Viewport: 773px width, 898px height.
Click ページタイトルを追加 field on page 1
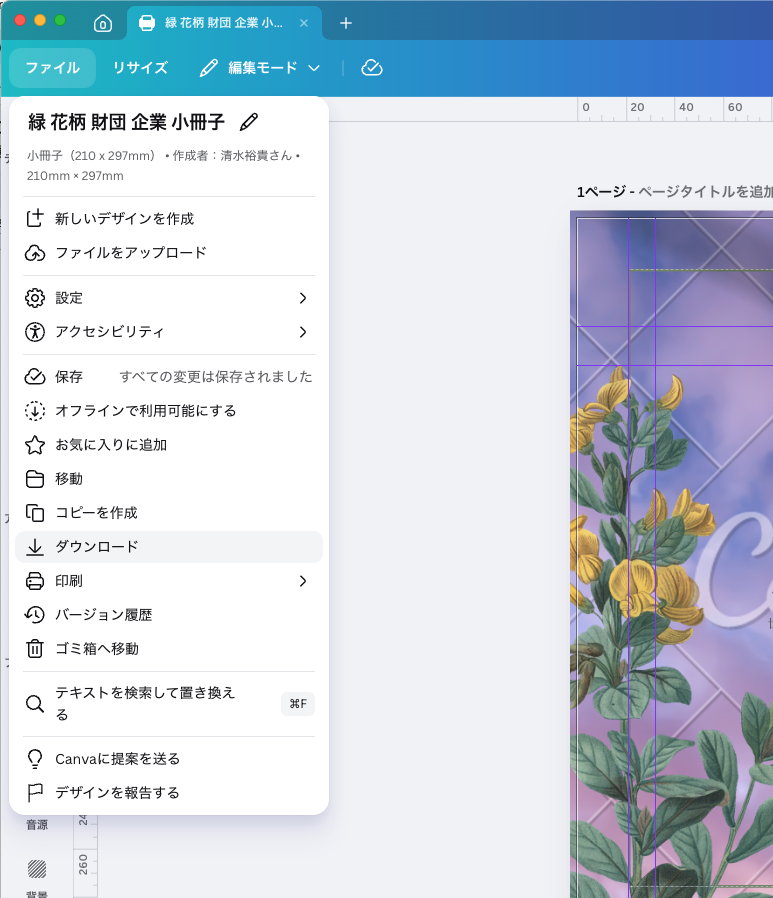point(705,192)
